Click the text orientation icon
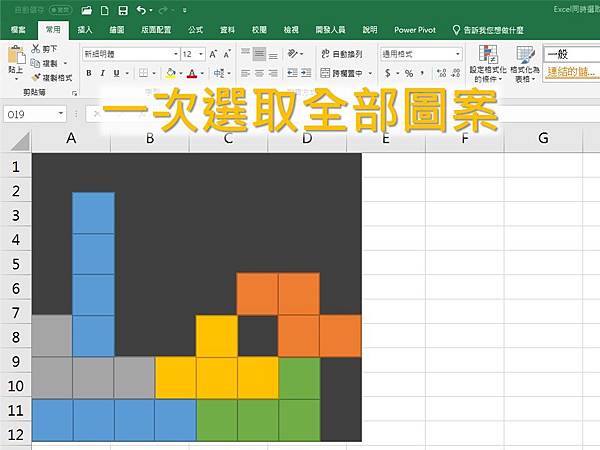The height and width of the screenshot is (450, 600). 293,54
